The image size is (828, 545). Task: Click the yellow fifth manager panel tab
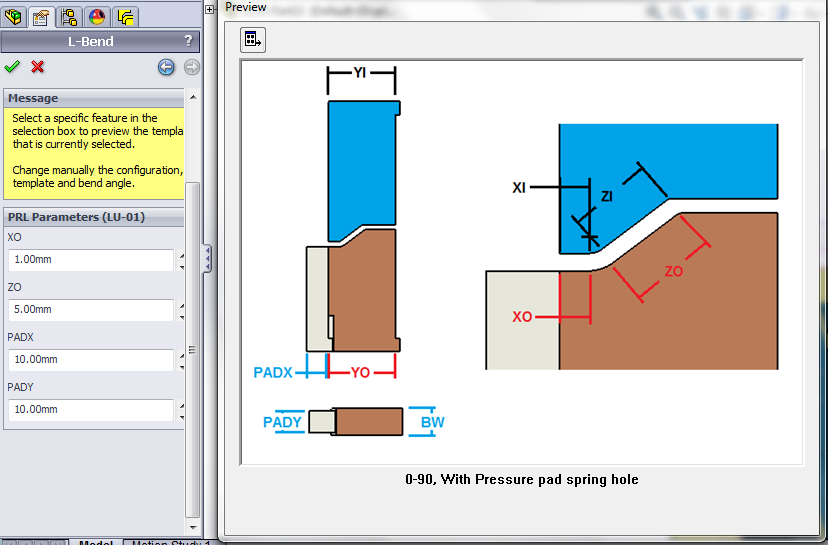pos(124,16)
